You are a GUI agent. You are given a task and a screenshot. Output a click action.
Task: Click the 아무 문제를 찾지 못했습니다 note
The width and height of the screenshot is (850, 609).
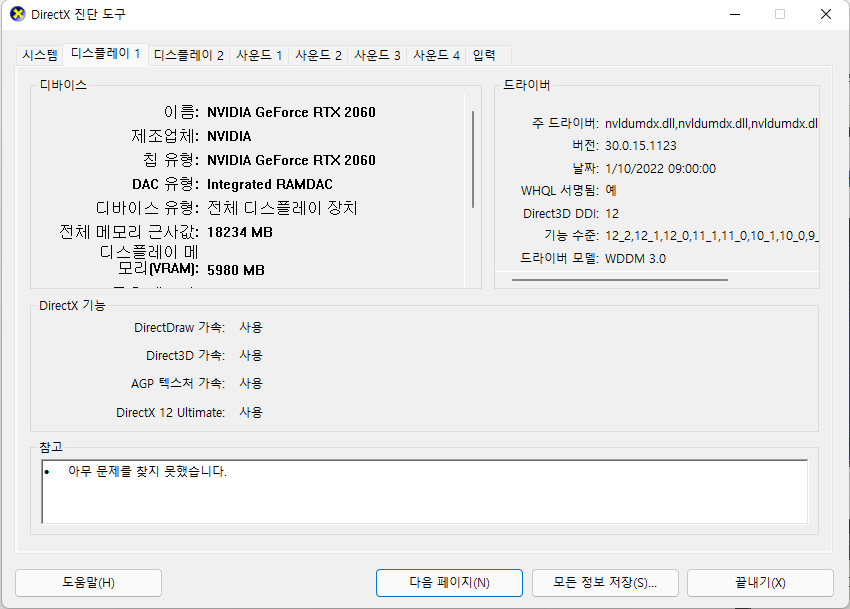(147, 471)
